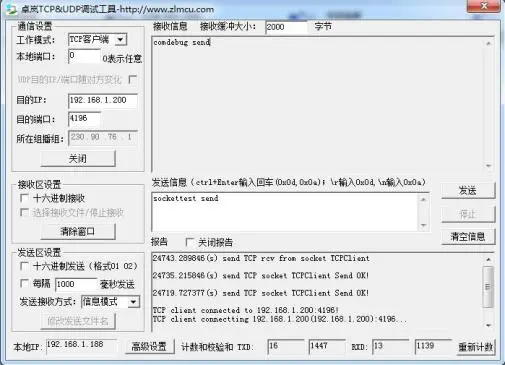Click log line starting 24735.215846
The image size is (505, 365).
click(x=261, y=275)
